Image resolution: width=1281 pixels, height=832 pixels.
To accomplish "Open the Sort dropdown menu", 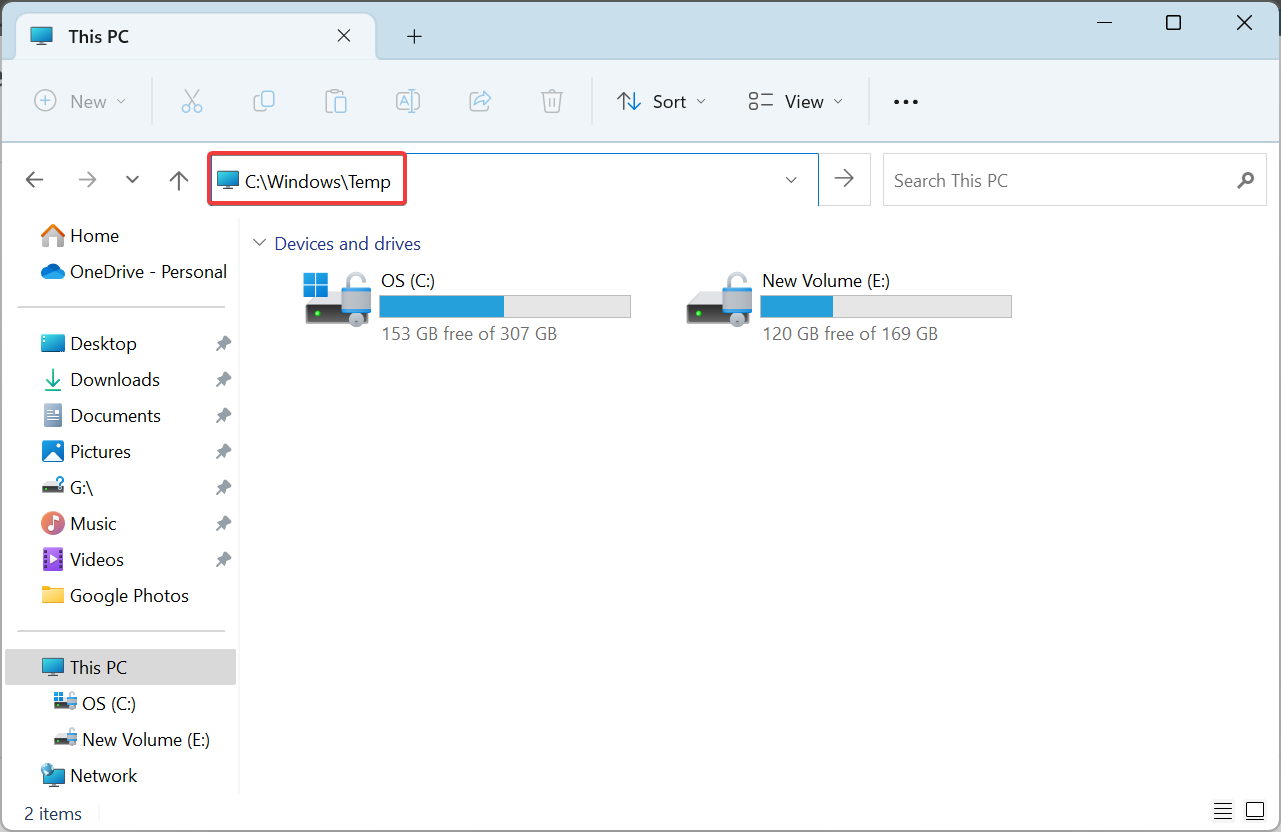I will coord(661,101).
